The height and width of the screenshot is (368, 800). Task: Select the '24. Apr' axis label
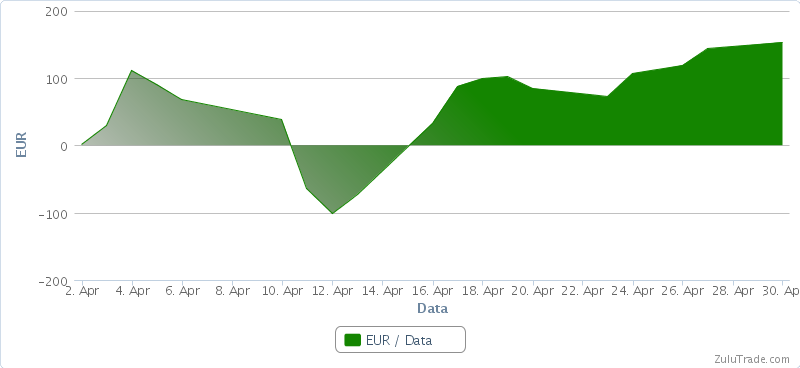click(x=632, y=291)
